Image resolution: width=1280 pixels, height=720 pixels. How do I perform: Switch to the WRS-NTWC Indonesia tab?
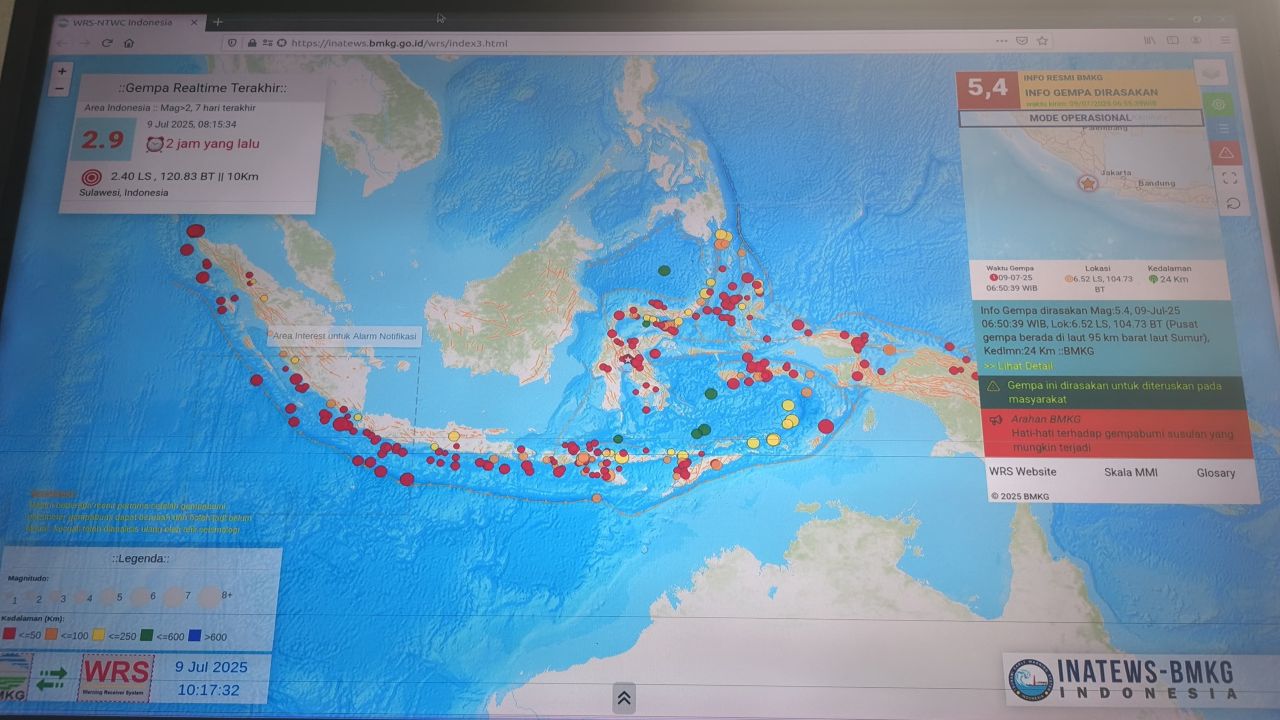click(x=120, y=20)
